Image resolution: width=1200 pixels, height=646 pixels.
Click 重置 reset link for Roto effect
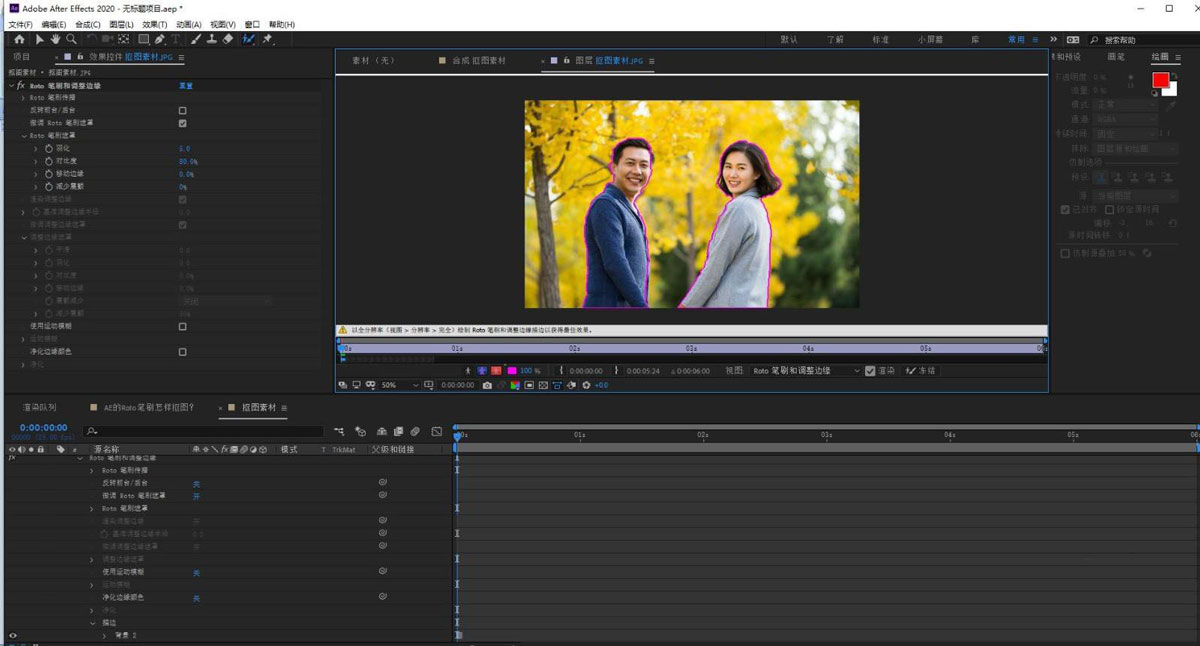click(x=186, y=86)
